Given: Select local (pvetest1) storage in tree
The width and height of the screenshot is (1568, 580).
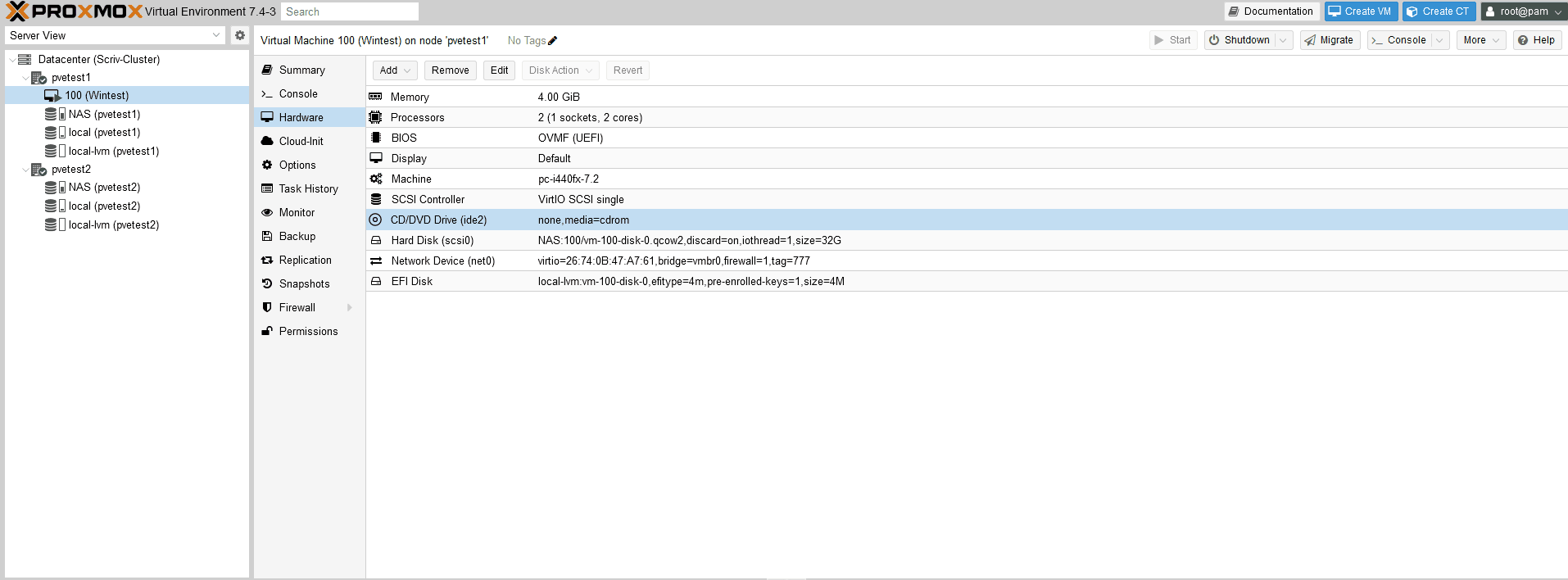Looking at the screenshot, I should pyautogui.click(x=127, y=133).
